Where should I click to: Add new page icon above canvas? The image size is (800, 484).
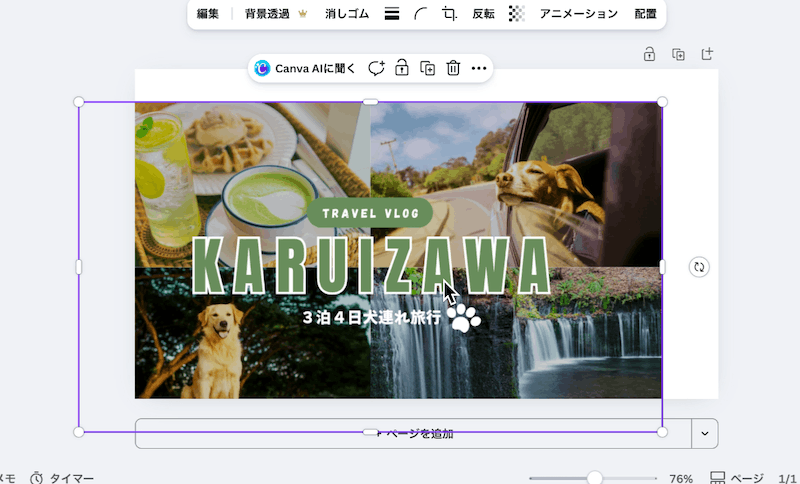pos(707,54)
